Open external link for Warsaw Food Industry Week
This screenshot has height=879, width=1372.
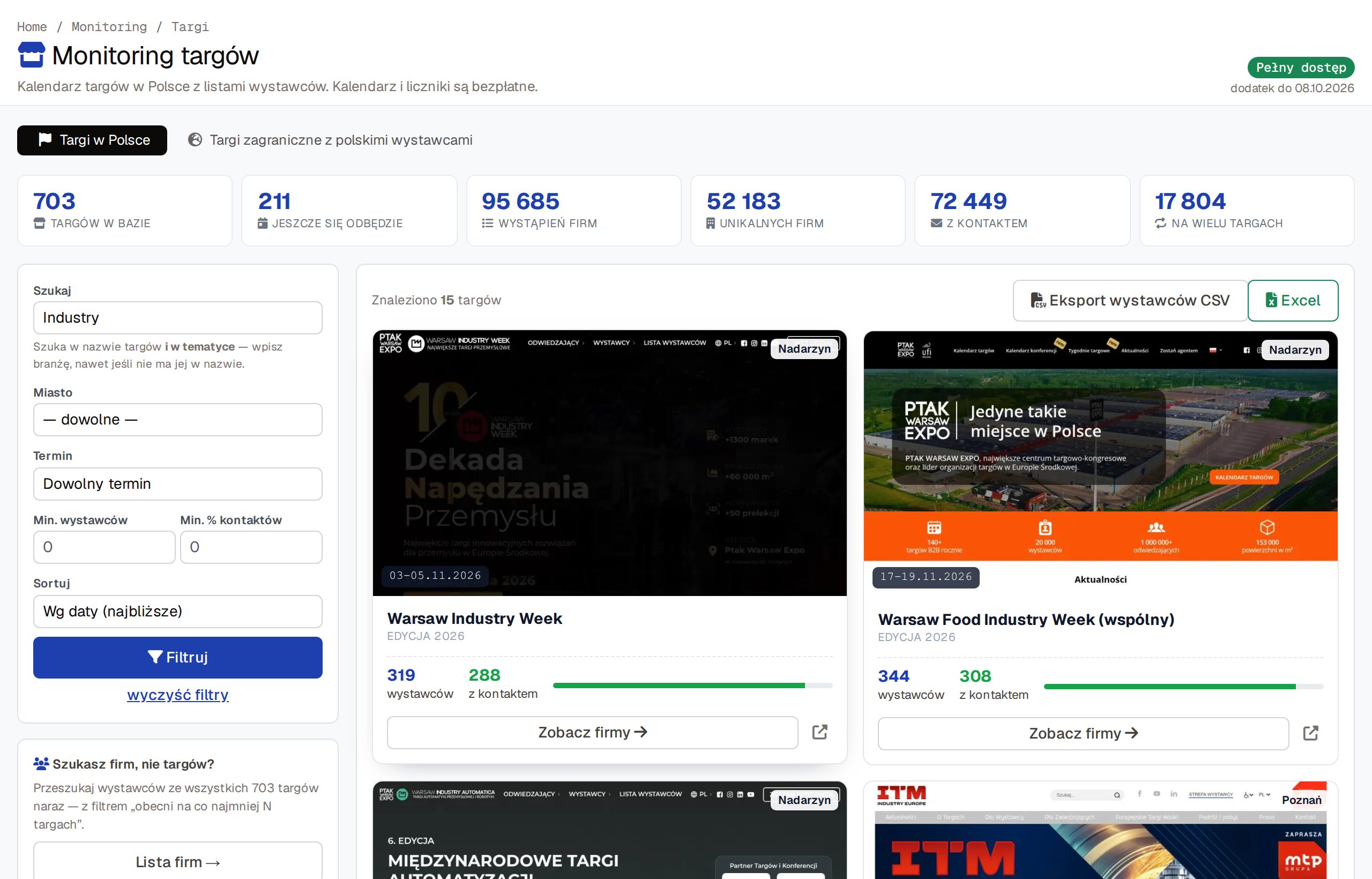(1310, 733)
